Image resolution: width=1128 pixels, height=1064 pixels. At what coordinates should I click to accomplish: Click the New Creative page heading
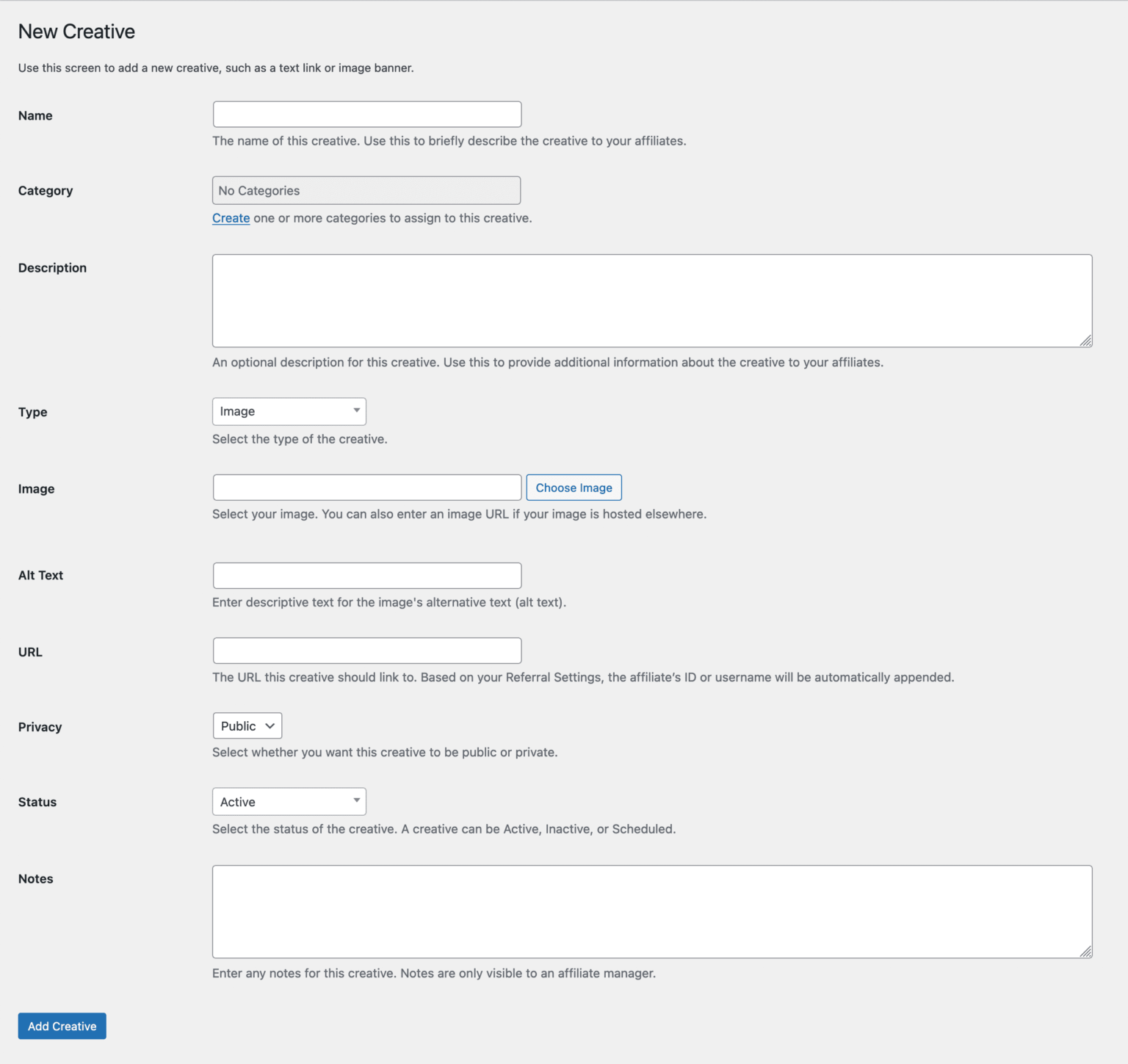click(x=76, y=31)
